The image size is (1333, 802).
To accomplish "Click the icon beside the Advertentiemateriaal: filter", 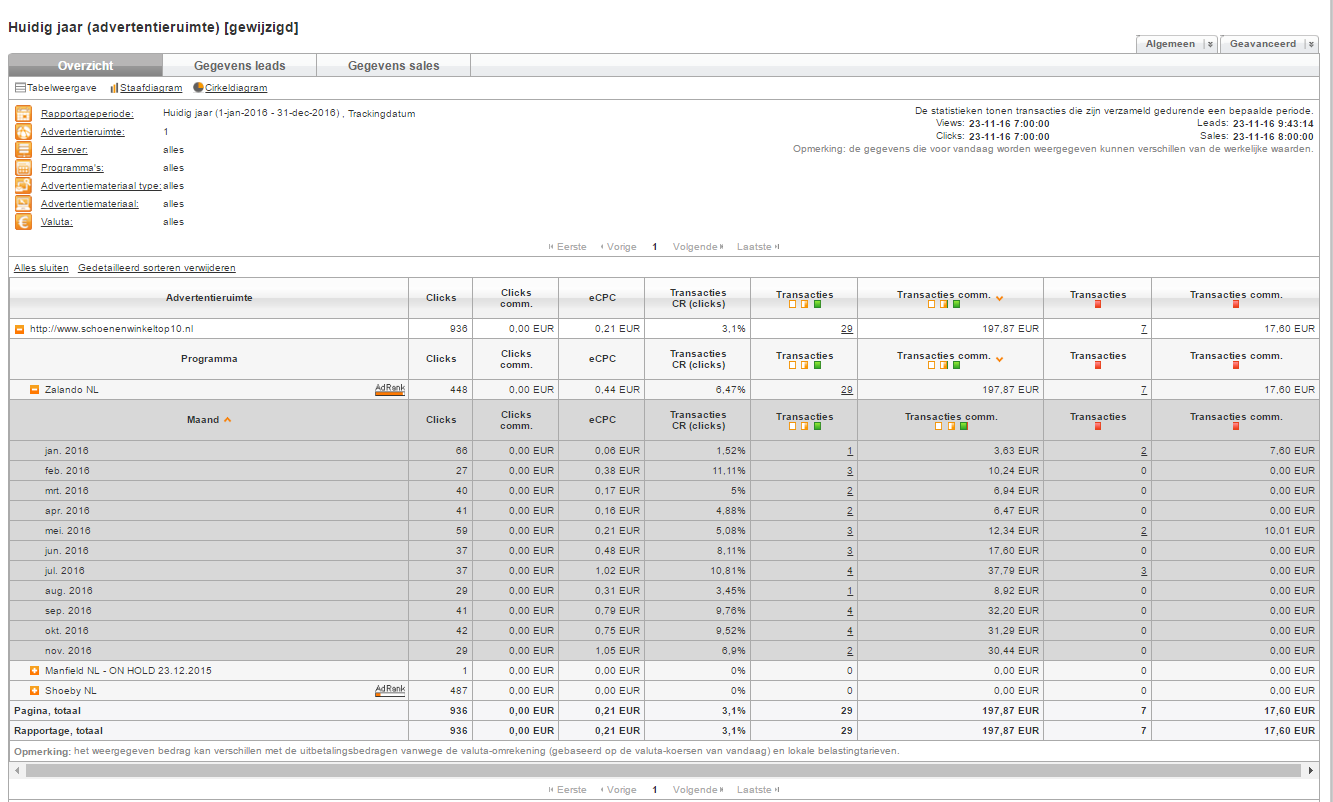I will [24, 204].
